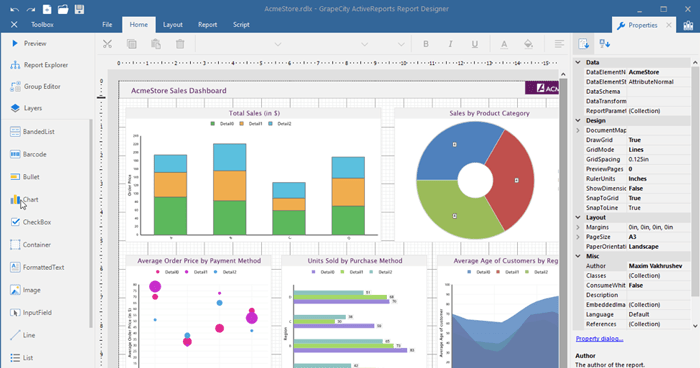Click the Cut scissors icon
The image size is (700, 368).
(x=107, y=44)
